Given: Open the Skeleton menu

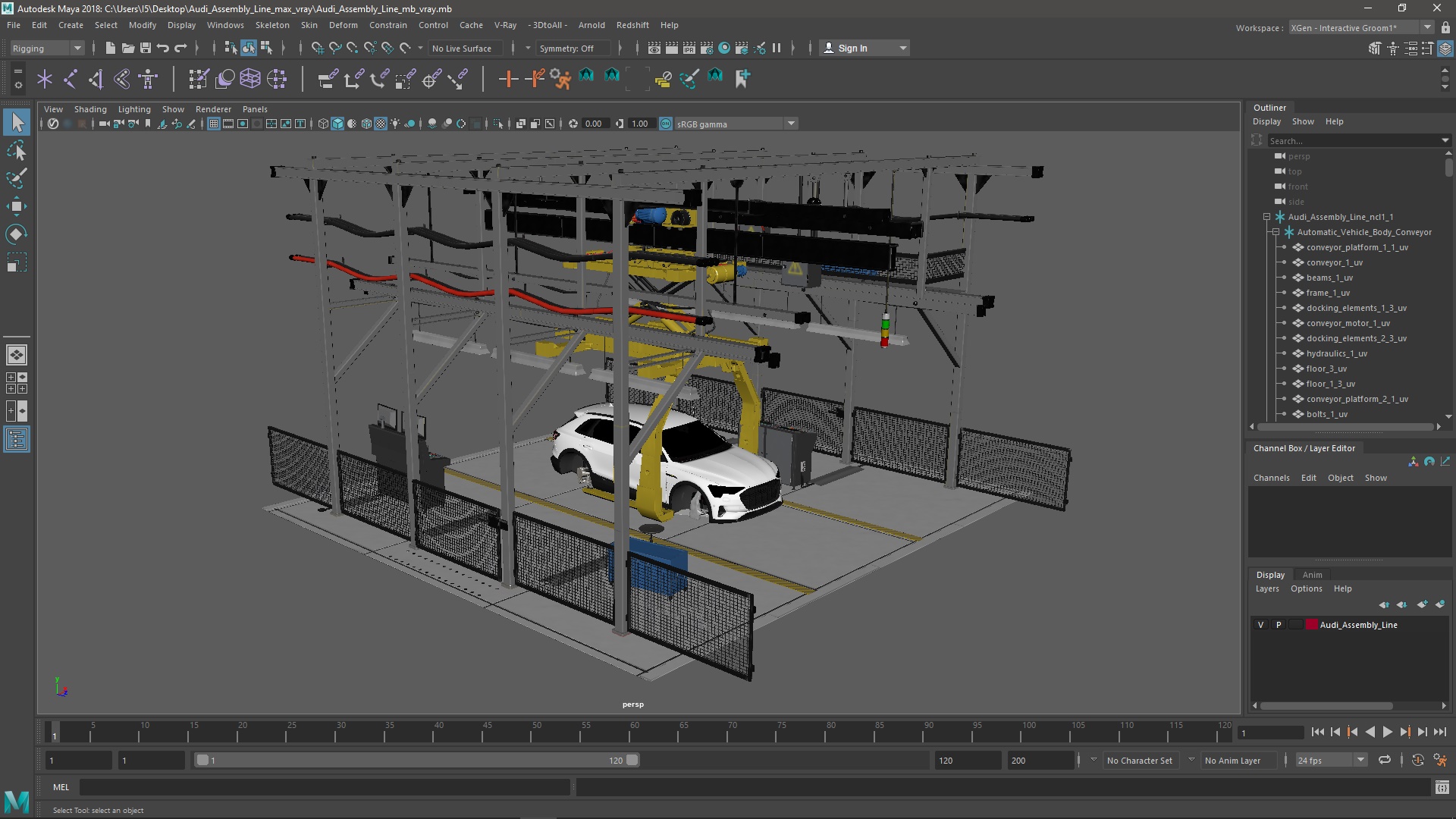Looking at the screenshot, I should (272, 25).
